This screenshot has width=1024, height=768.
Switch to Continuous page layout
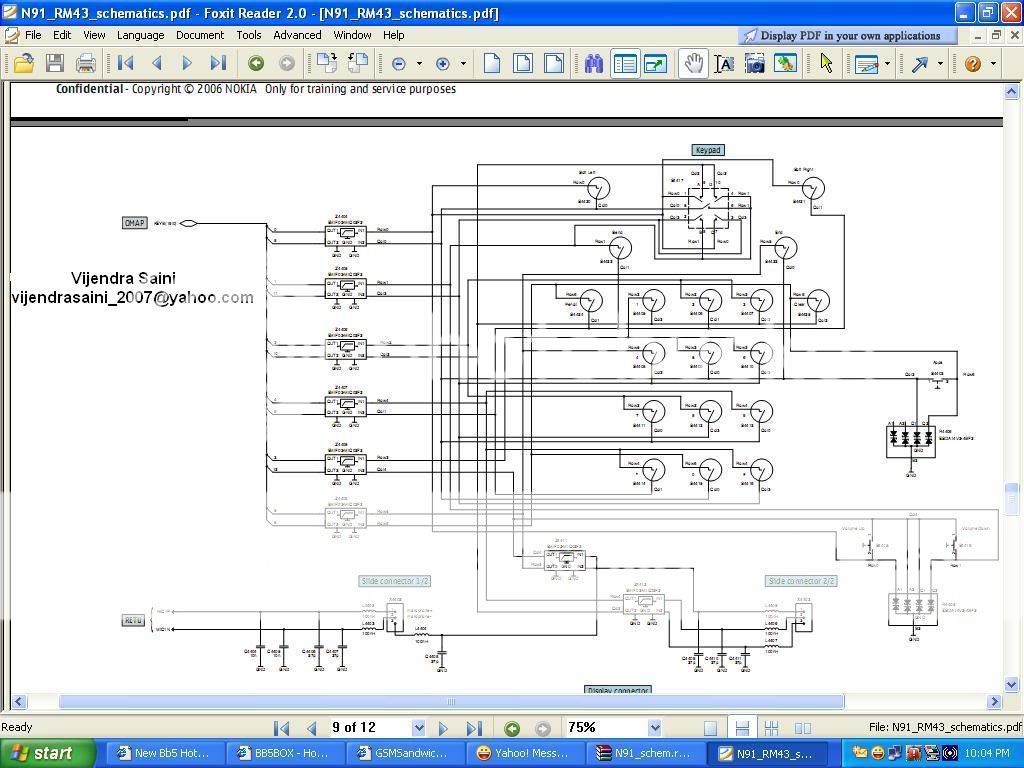(742, 728)
